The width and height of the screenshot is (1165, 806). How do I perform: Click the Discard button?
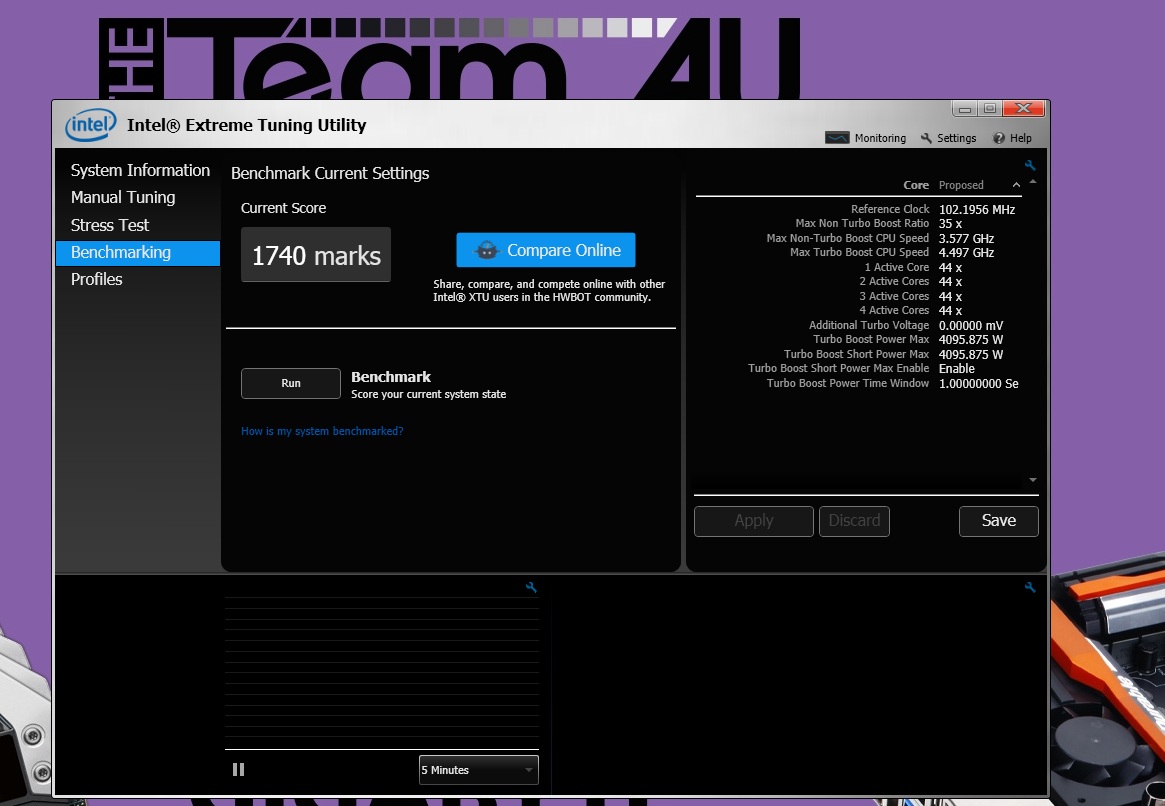tap(854, 521)
